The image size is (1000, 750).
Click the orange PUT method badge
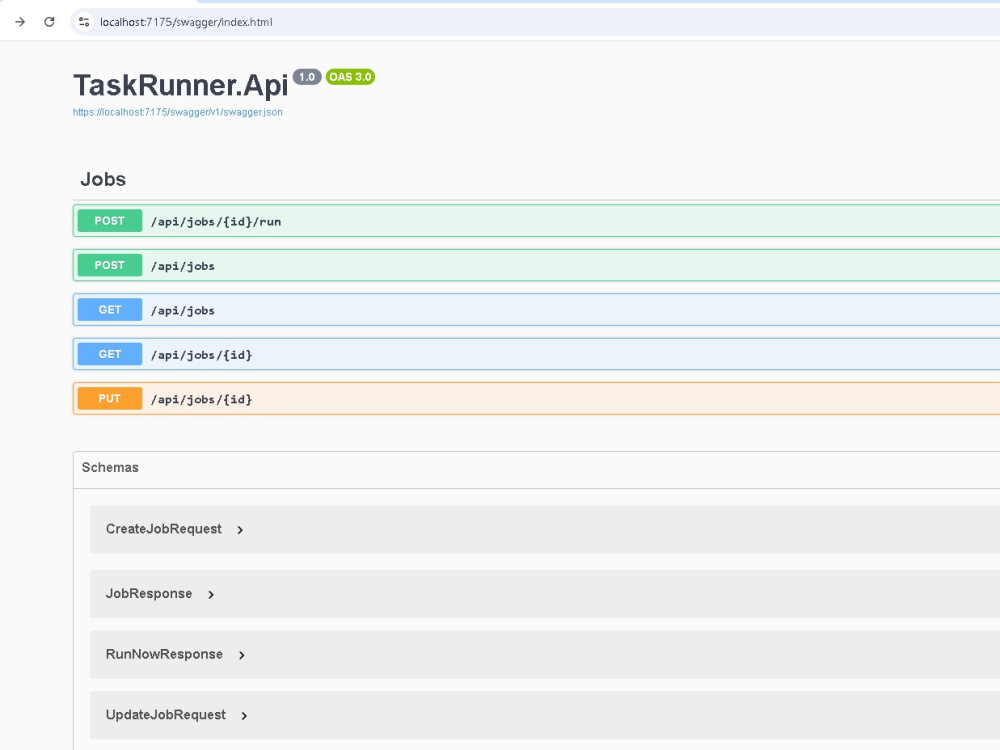click(x=110, y=399)
